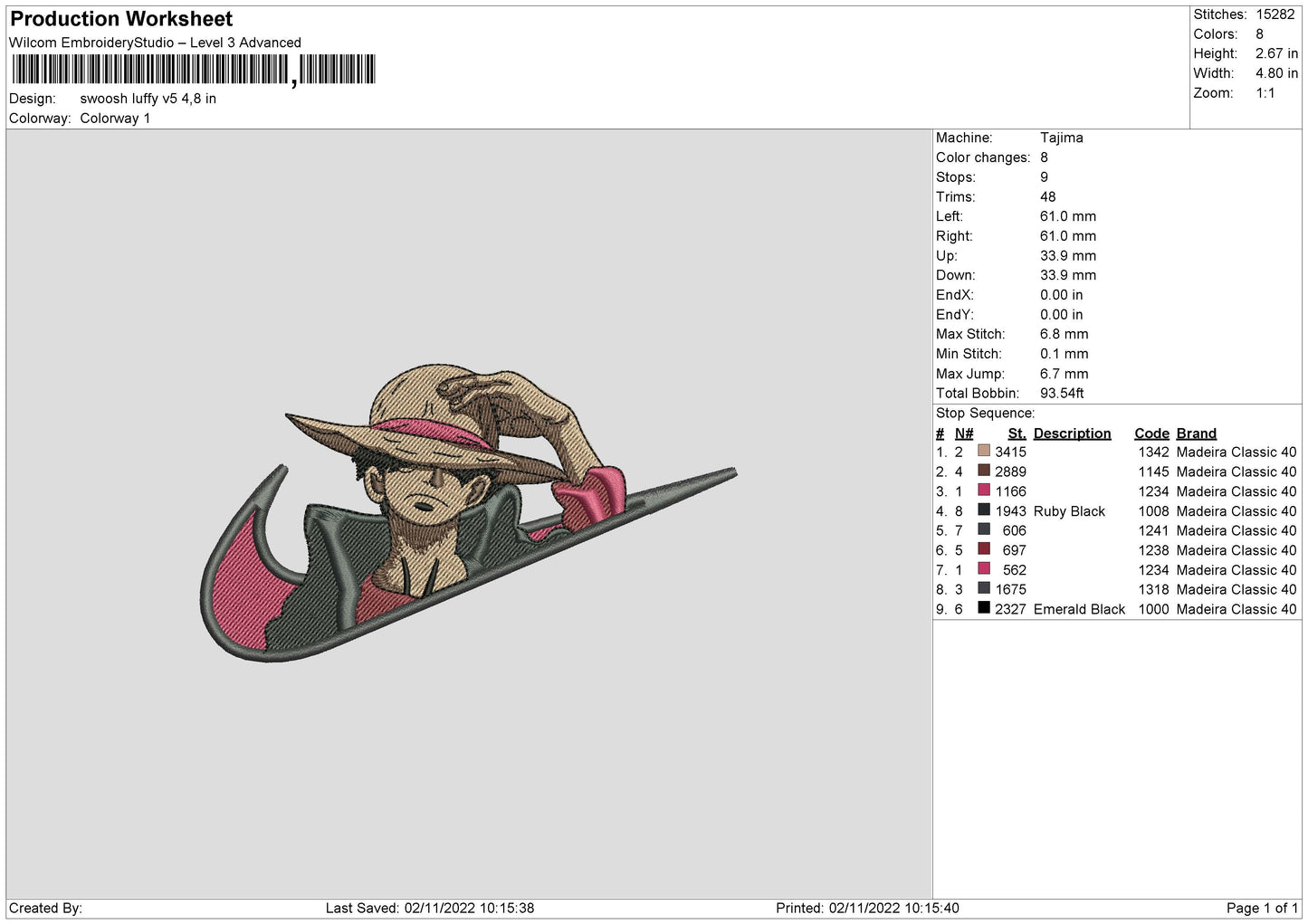
Task: Click the Production Worksheet title
Action: pos(121,19)
